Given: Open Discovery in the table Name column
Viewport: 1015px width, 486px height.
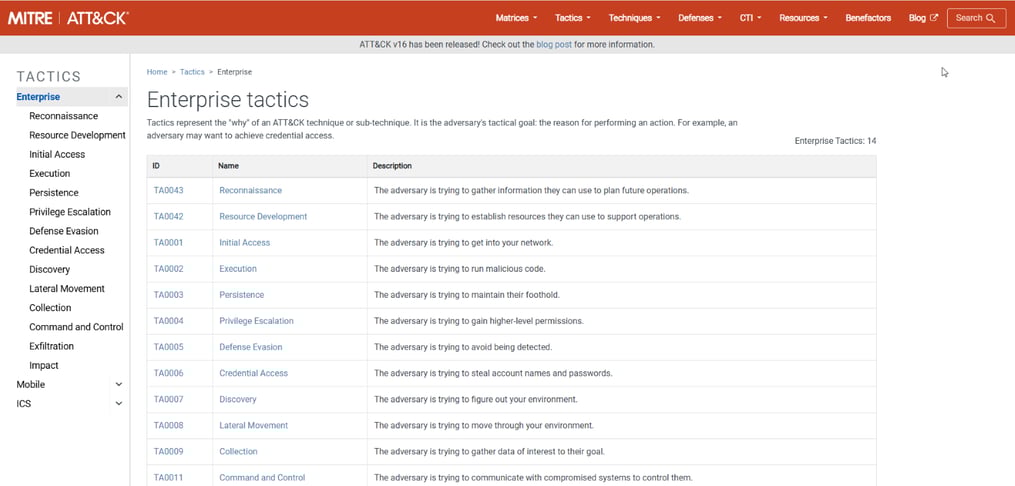Looking at the screenshot, I should coord(238,399).
